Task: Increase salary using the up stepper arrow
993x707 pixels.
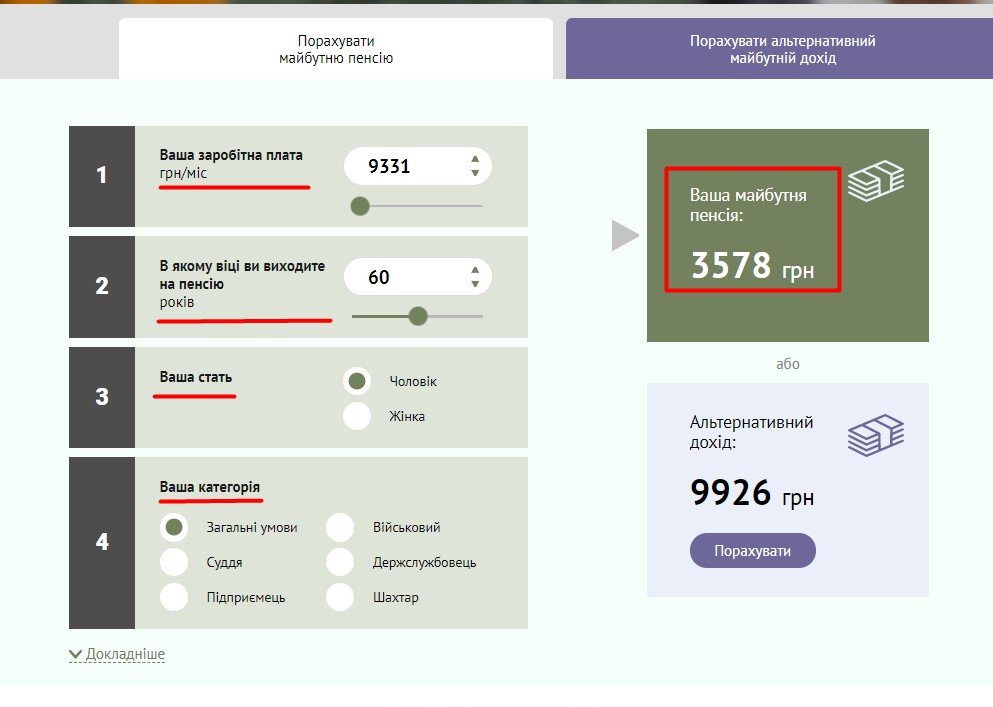Action: (x=475, y=160)
